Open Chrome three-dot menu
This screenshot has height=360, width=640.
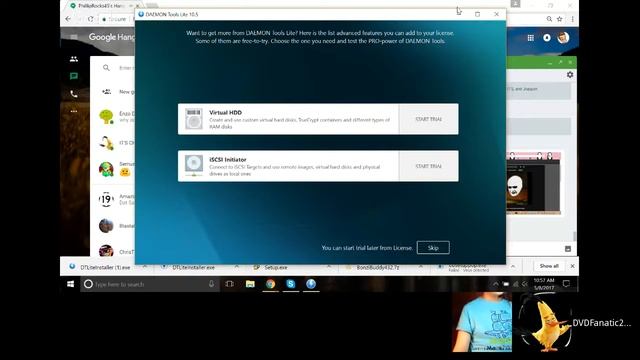(572, 19)
